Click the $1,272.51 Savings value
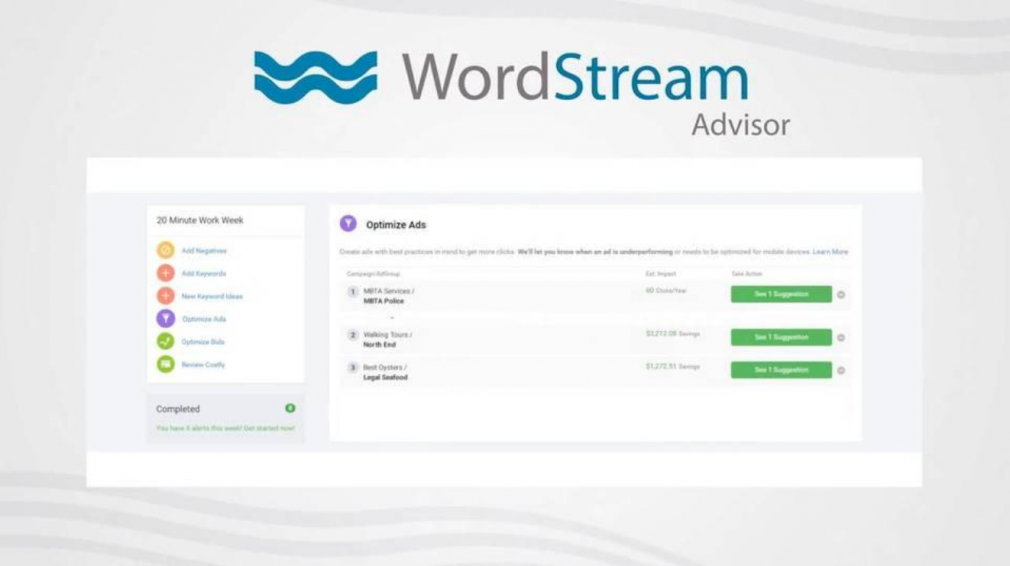Image resolution: width=1010 pixels, height=566 pixels. [672, 366]
